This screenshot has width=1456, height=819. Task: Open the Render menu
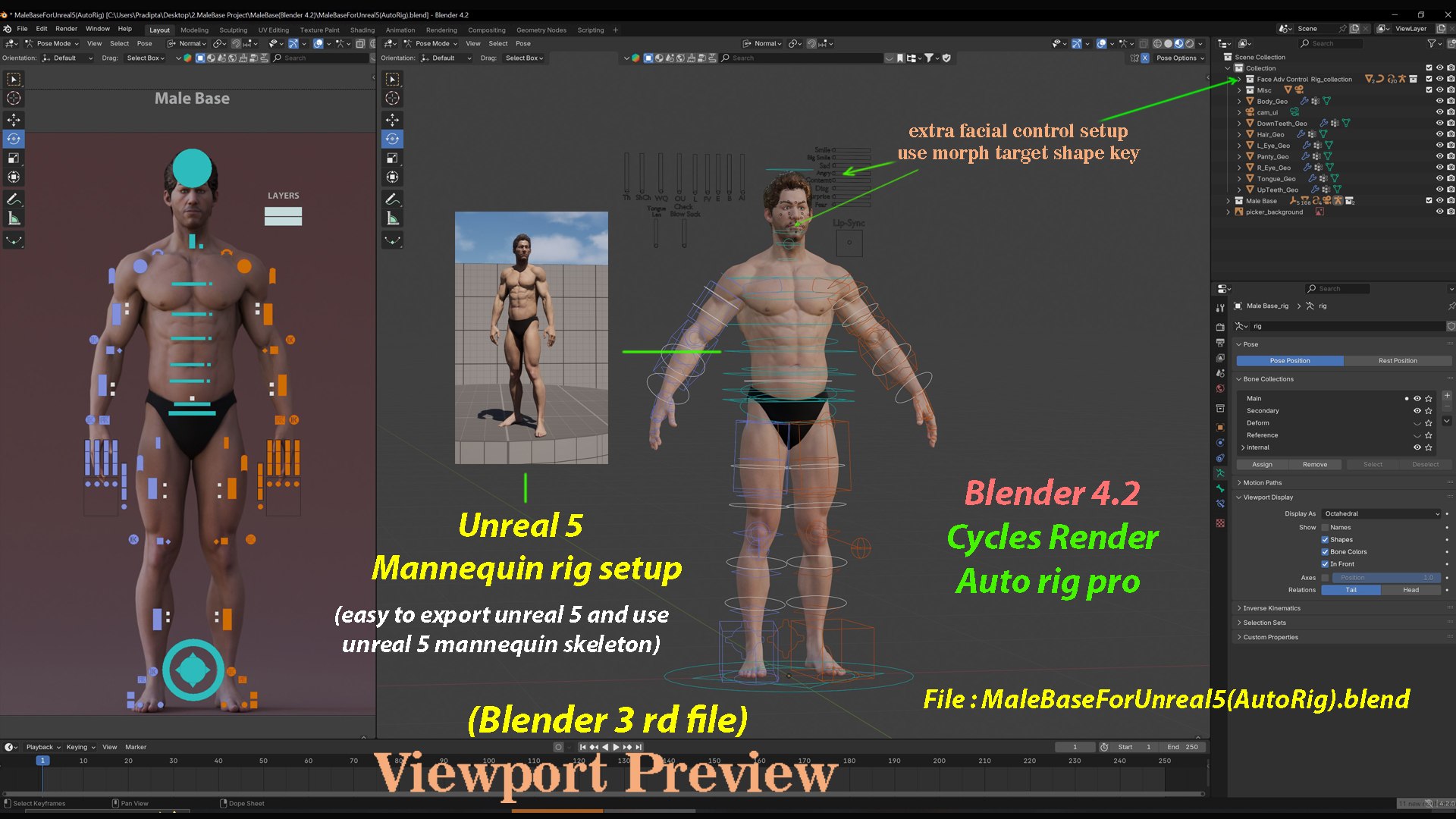click(66, 29)
